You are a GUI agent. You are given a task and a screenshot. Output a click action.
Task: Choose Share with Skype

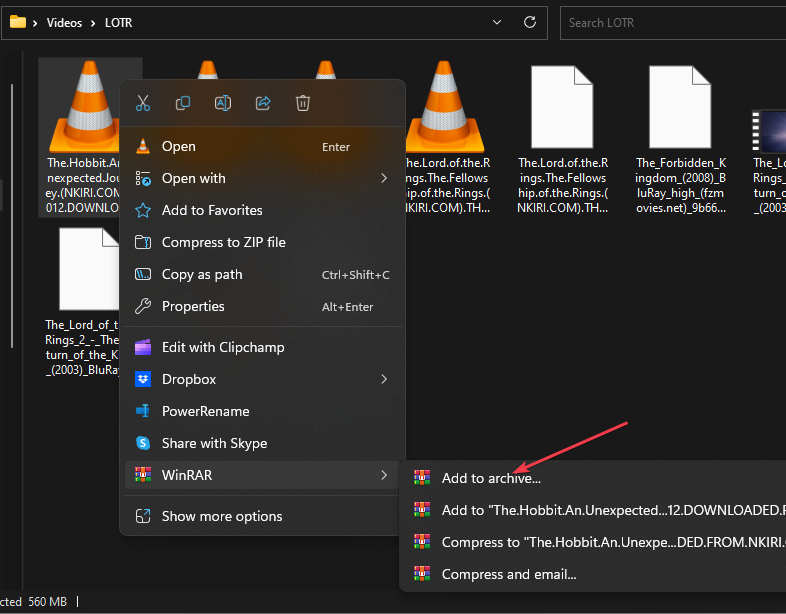(x=262, y=443)
